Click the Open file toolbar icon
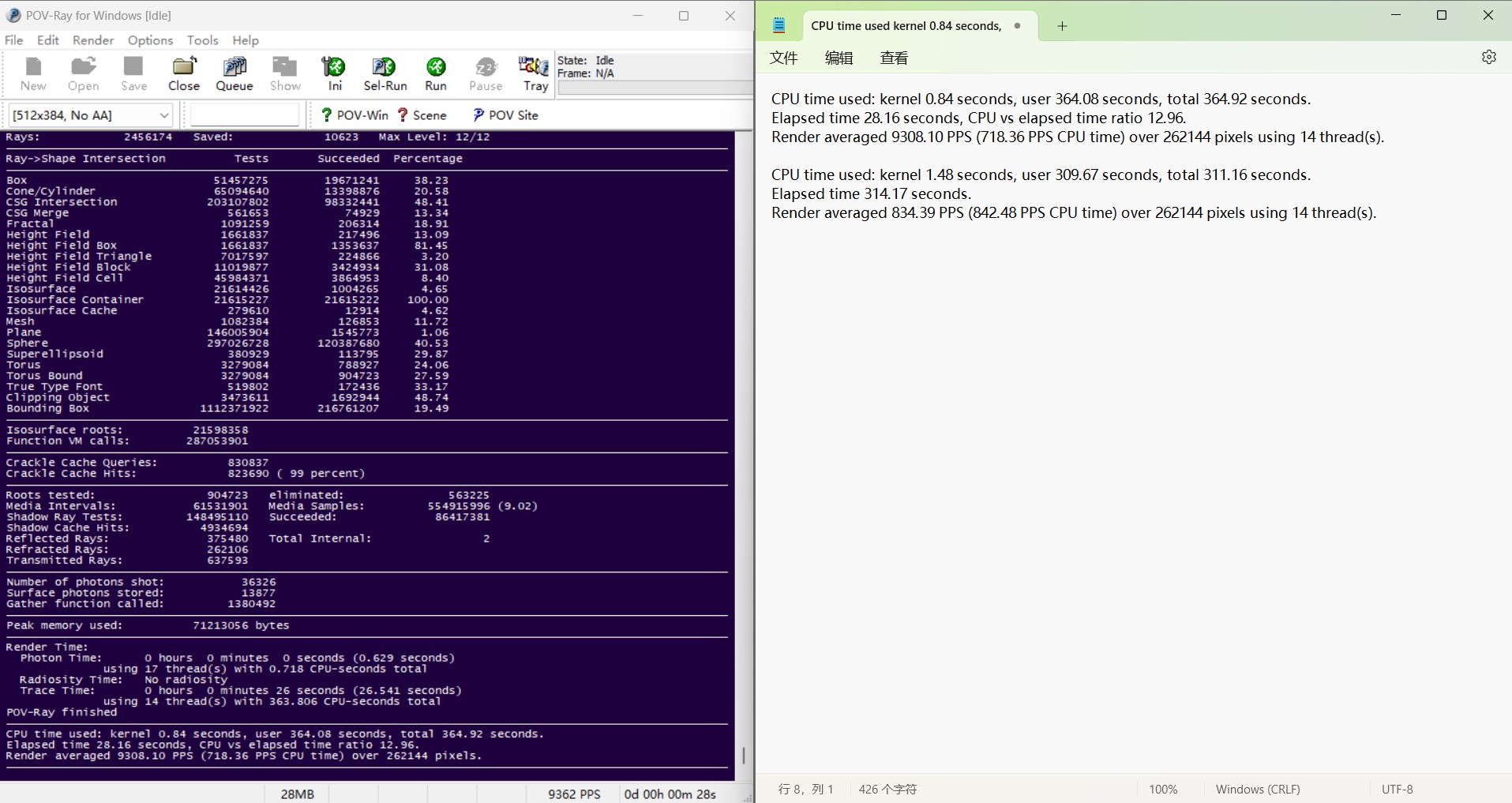The width and height of the screenshot is (1512, 803). (x=83, y=74)
